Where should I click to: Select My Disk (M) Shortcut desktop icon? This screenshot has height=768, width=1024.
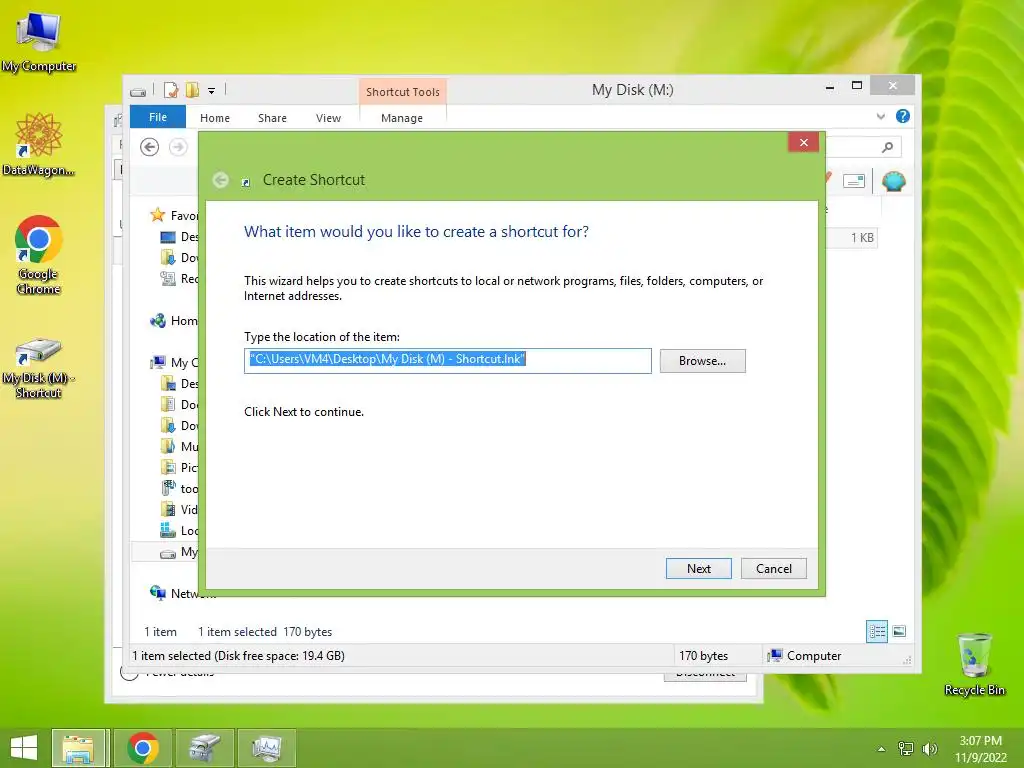click(39, 368)
